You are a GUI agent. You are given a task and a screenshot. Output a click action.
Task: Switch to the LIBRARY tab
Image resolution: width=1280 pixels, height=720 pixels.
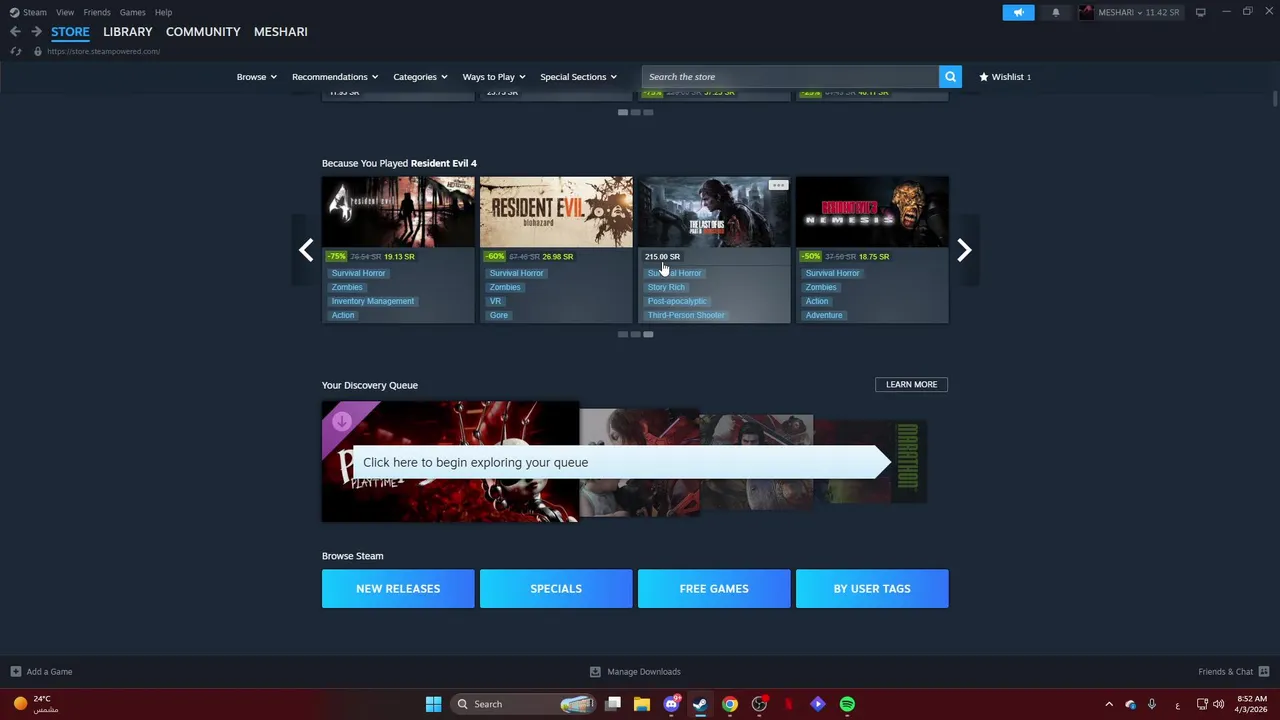coord(128,32)
